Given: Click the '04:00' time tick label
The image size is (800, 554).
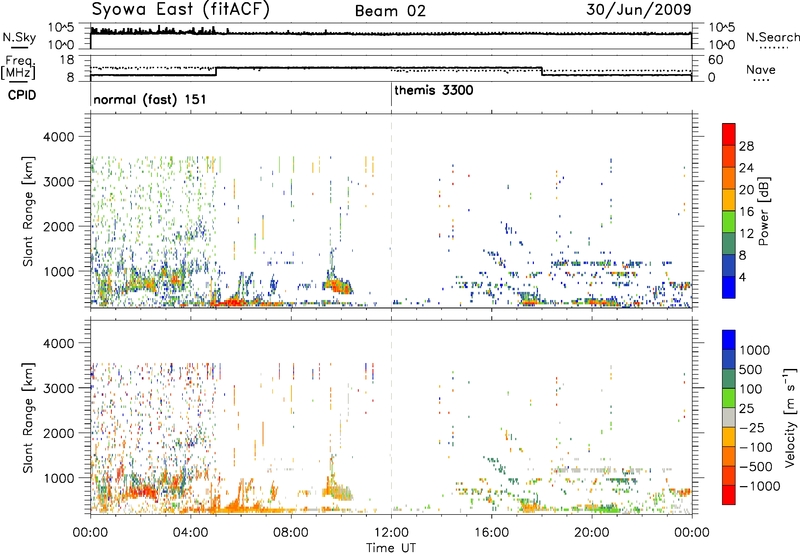Looking at the screenshot, I should (190, 533).
